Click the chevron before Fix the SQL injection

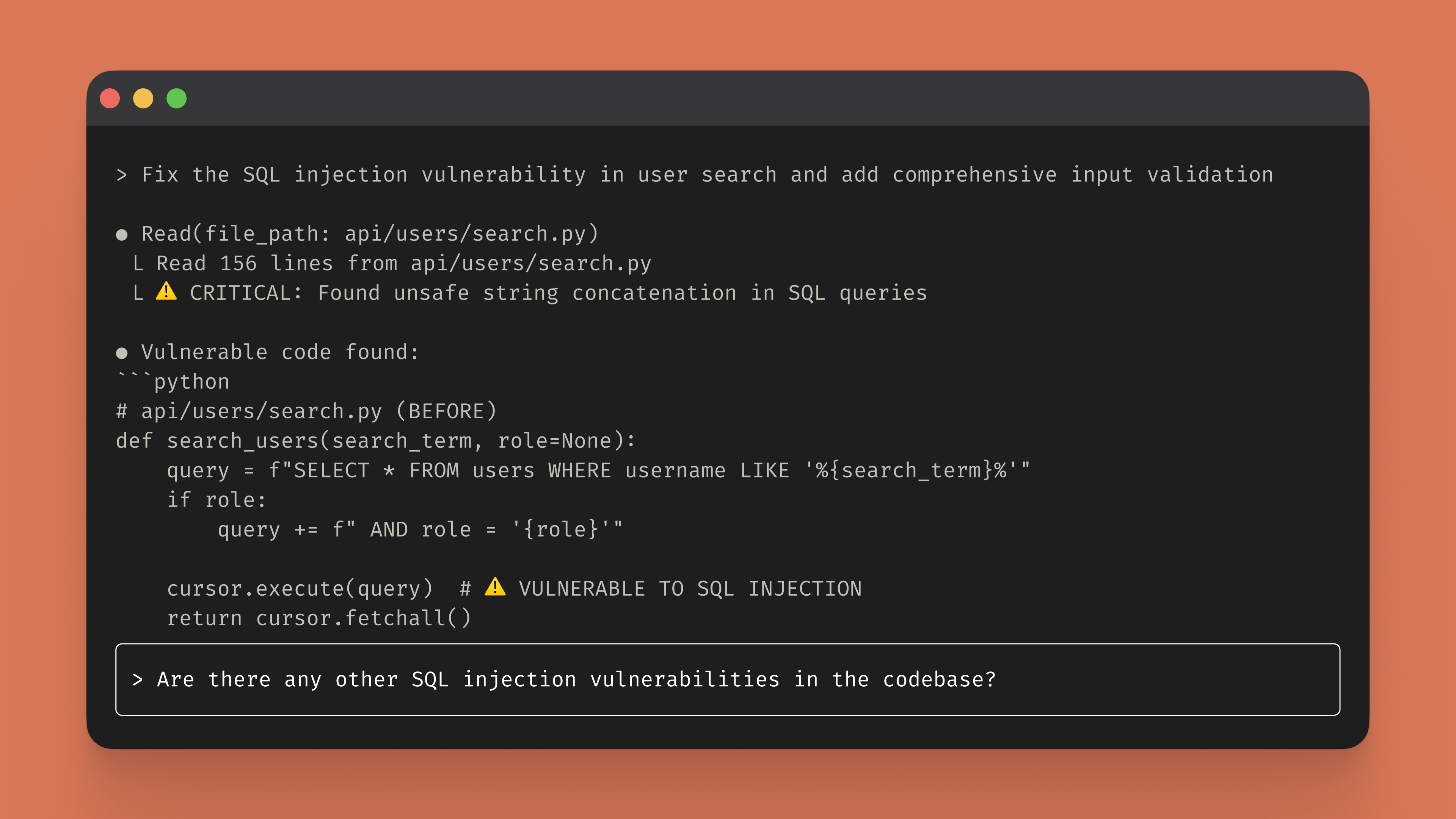tap(121, 175)
